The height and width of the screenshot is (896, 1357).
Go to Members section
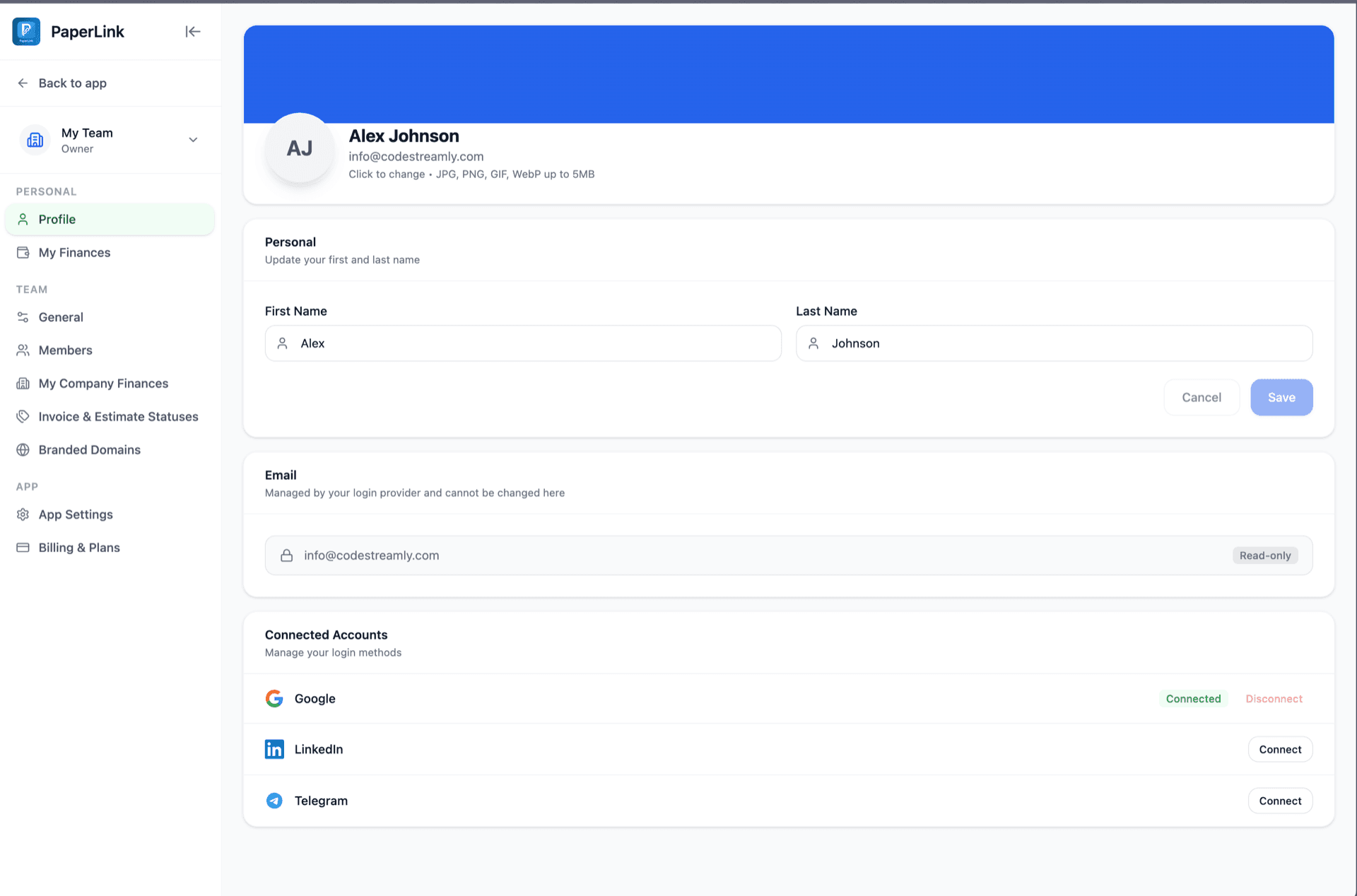point(65,350)
